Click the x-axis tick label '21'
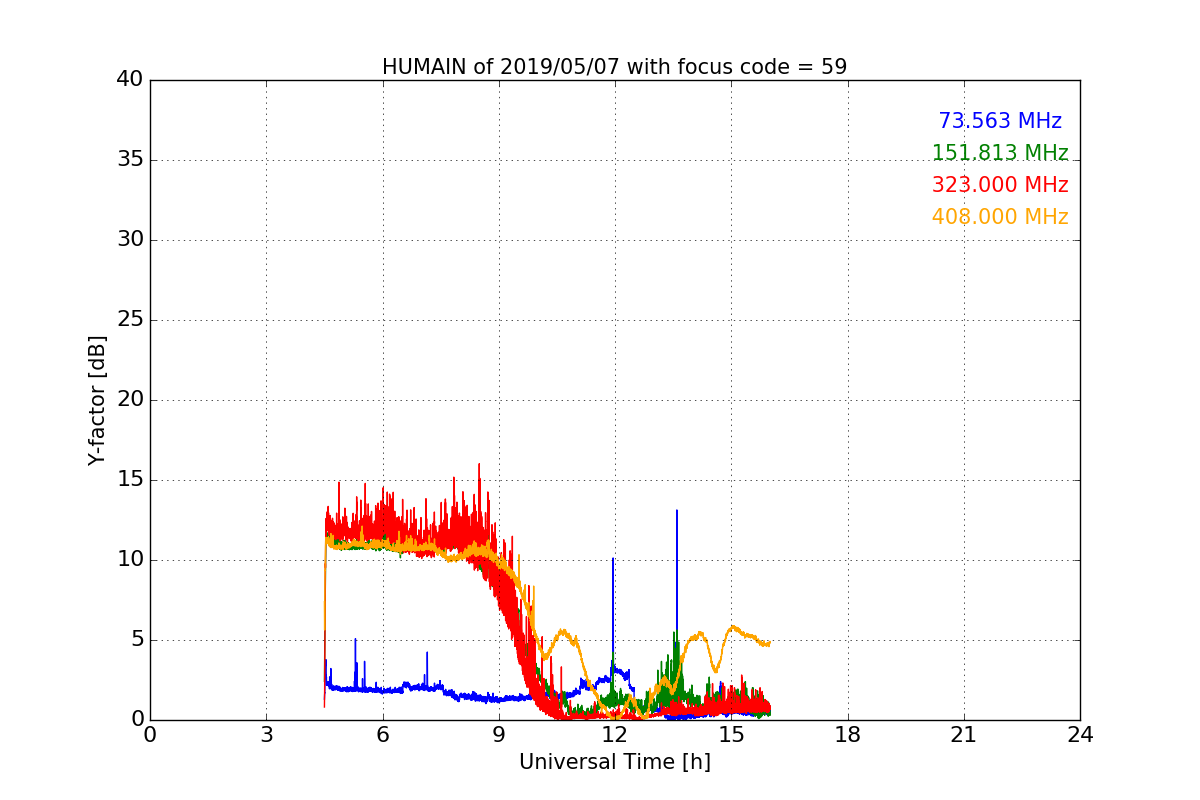 tap(964, 735)
